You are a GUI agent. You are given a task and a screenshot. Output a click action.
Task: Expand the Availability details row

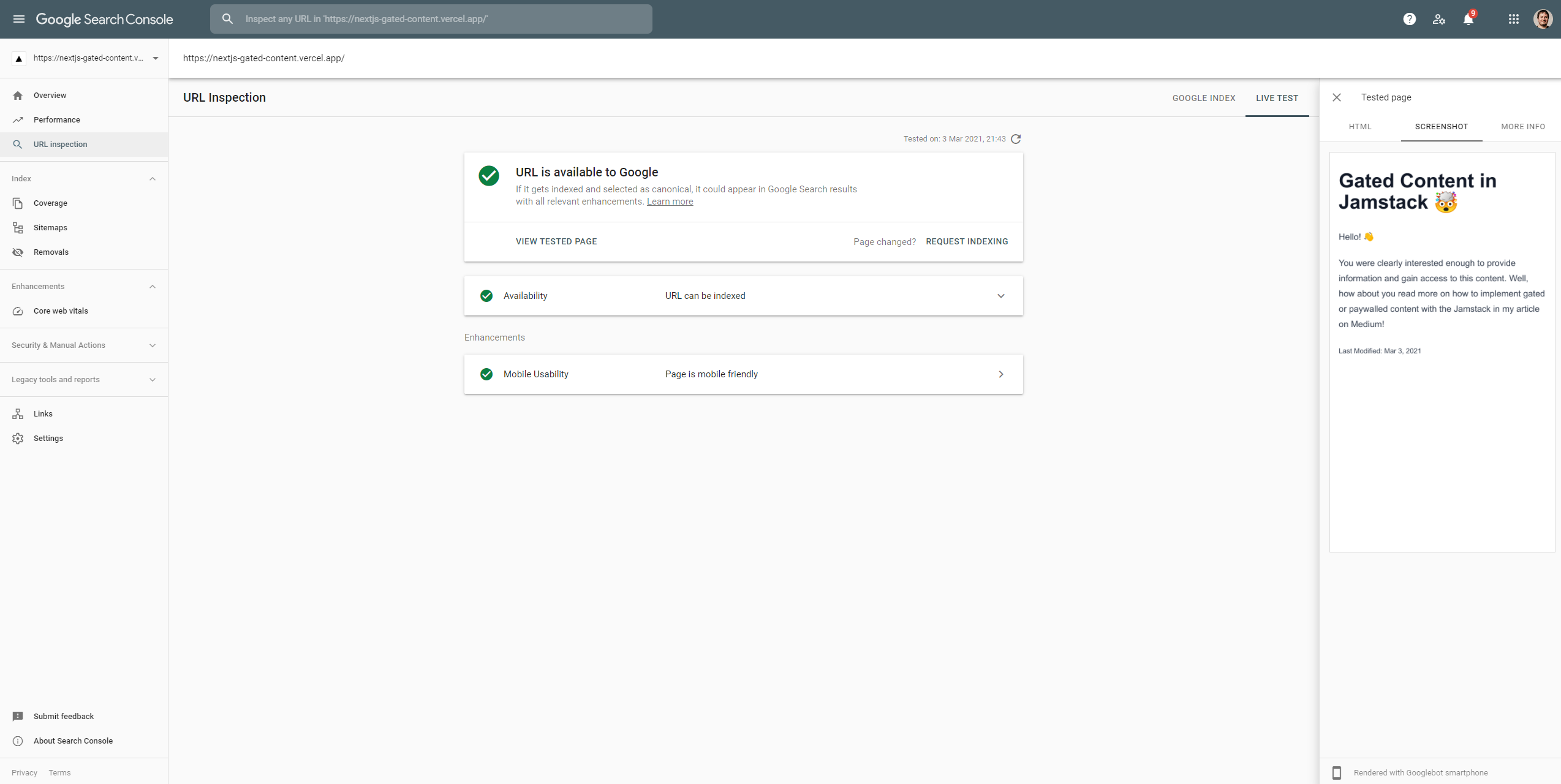[1000, 296]
